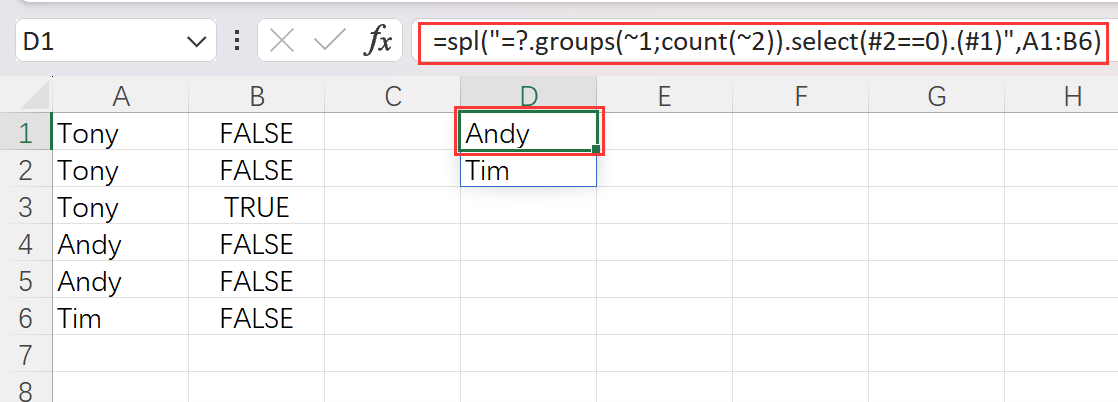
Task: Click the select-all corner above row 1
Action: 26,96
